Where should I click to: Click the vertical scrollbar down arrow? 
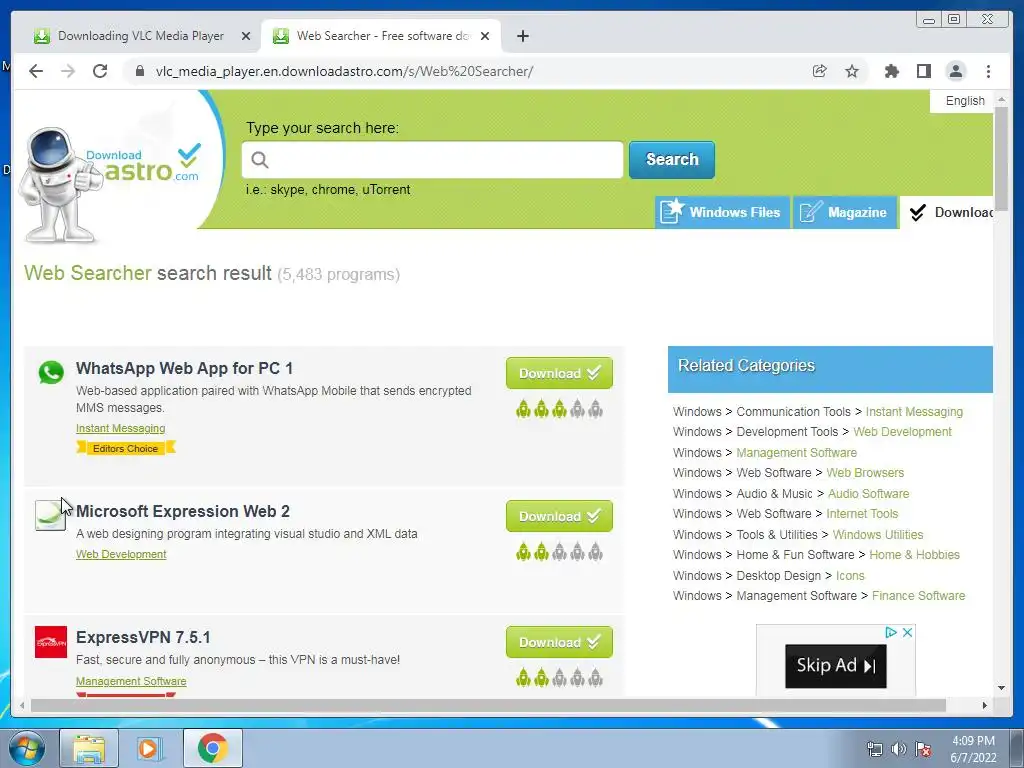1001,688
